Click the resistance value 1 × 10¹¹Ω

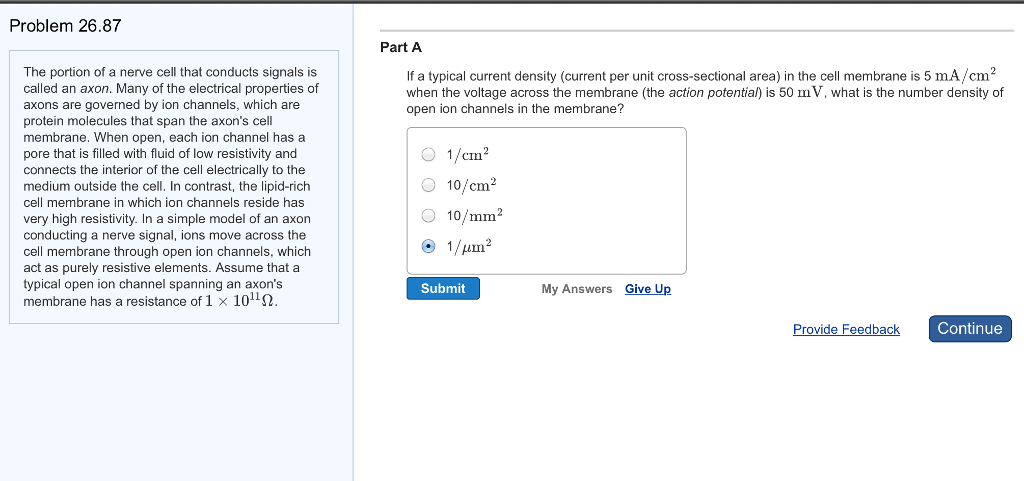click(x=241, y=301)
